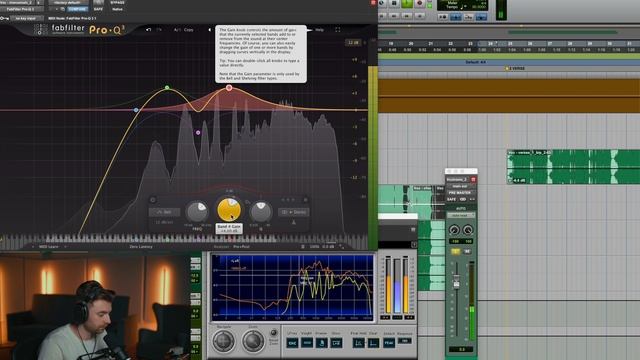Click the Record button in Pro Tools transport

[419, 3]
